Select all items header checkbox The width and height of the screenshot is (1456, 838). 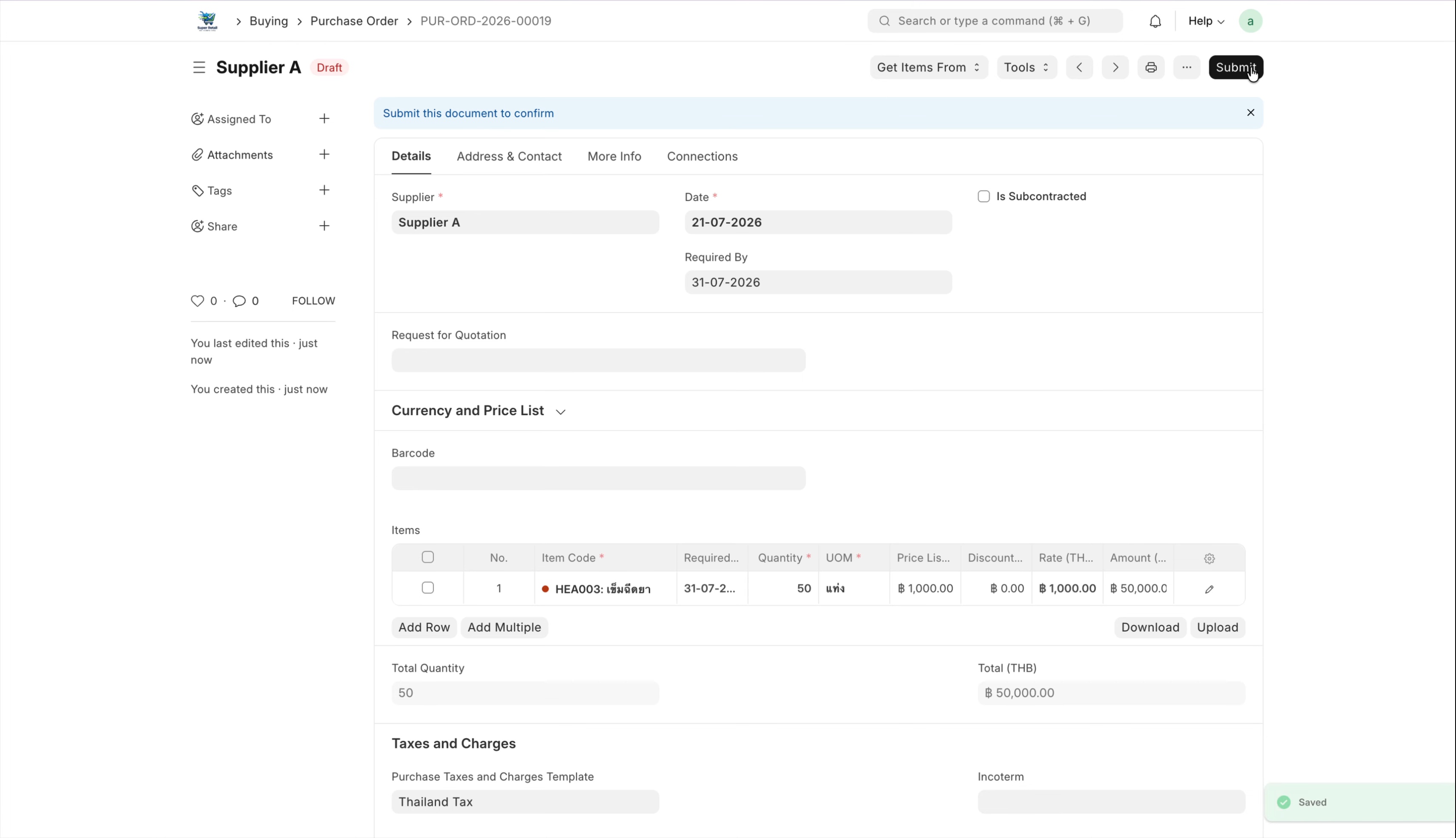coord(427,557)
